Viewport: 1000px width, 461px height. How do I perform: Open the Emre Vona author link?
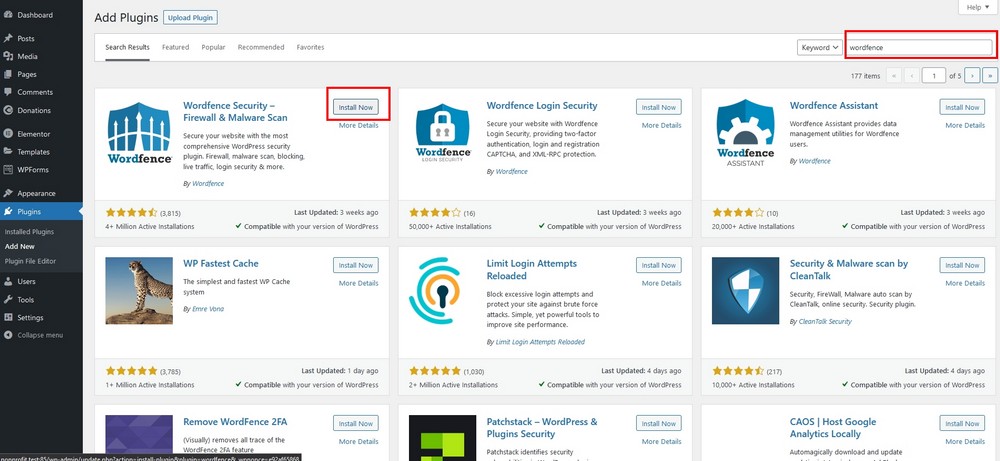[x=208, y=309]
